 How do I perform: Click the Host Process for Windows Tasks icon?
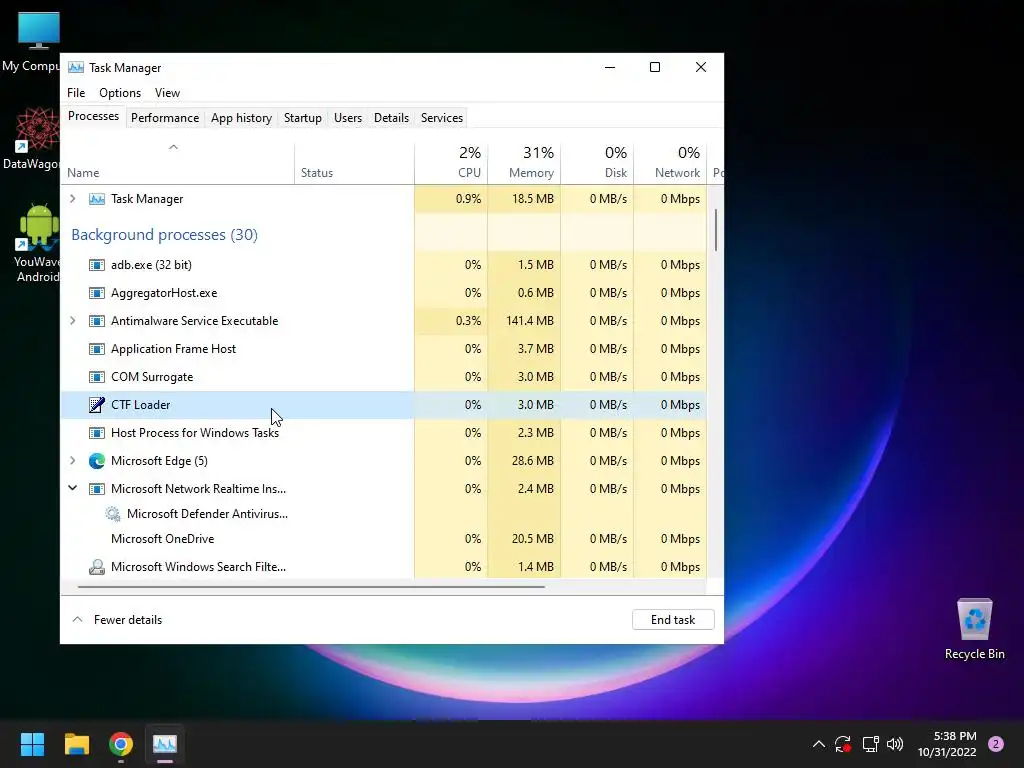coord(97,433)
